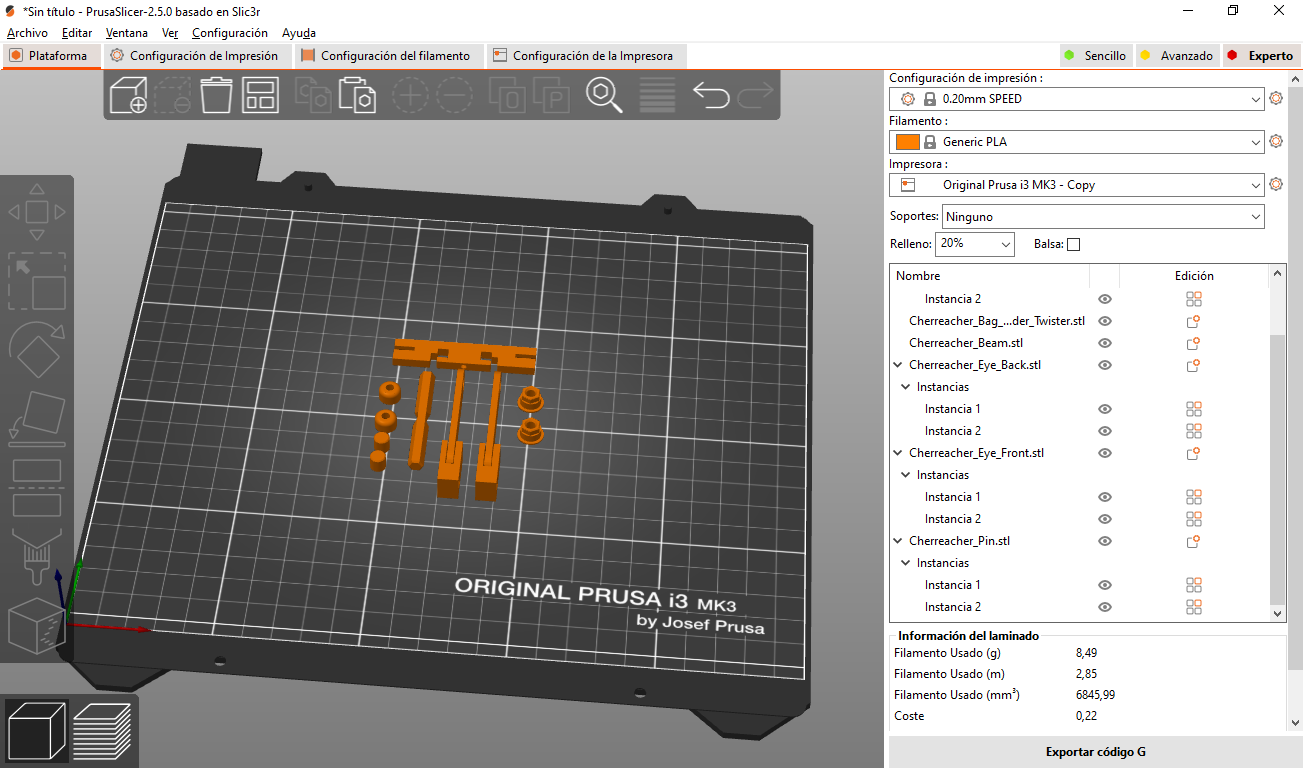Open the Ayuda menu
The image size is (1303, 768).
pos(299,33)
